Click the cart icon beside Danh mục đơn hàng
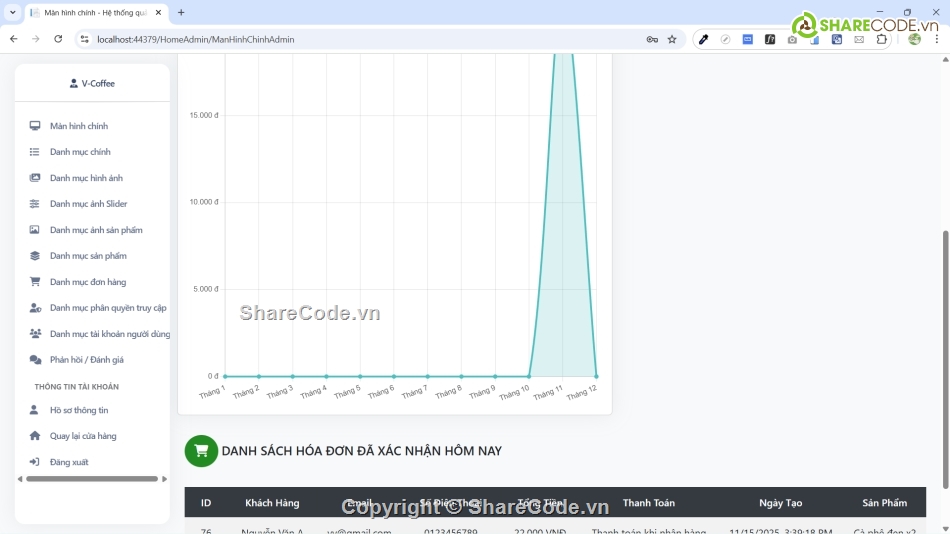Screen dimensions: 950x534 tap(35, 282)
